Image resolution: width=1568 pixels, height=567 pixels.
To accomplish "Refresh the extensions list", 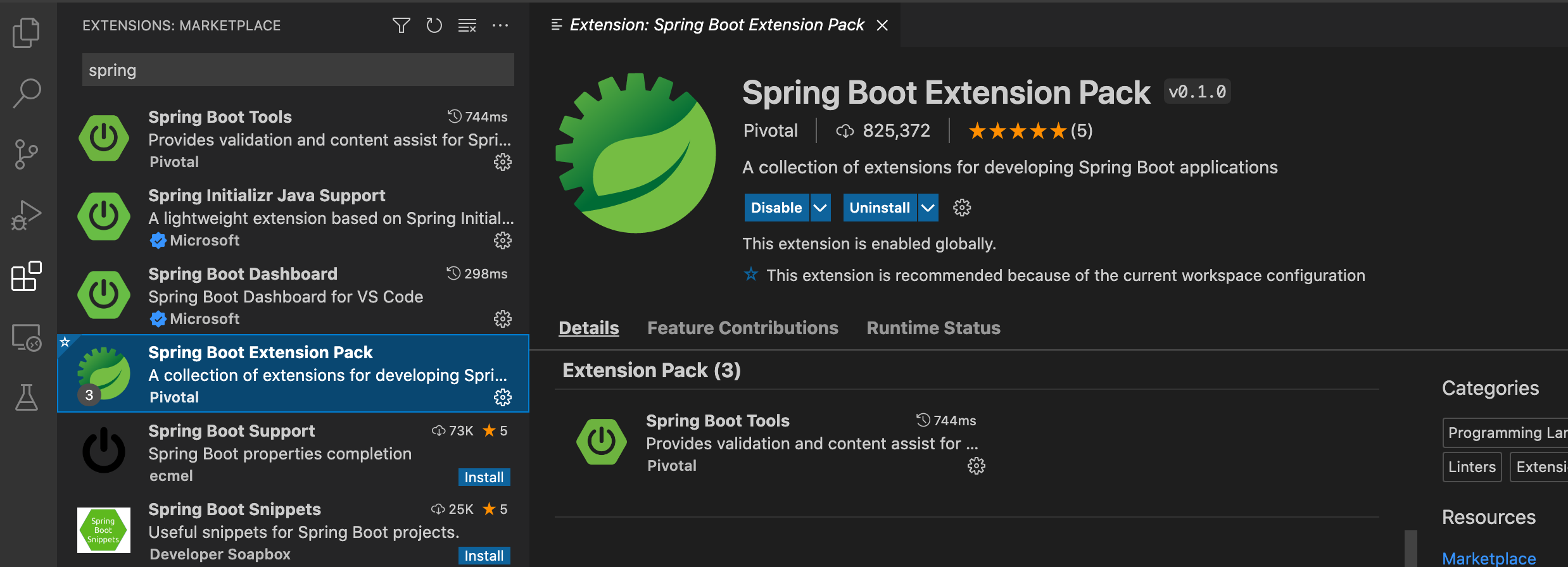I will (x=434, y=25).
